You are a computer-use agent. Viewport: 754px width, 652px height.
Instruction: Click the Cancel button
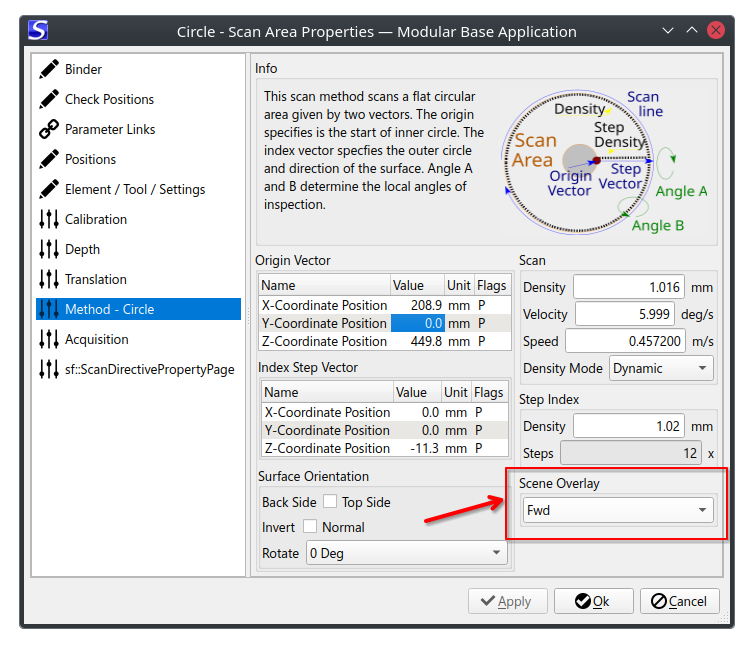tap(679, 601)
